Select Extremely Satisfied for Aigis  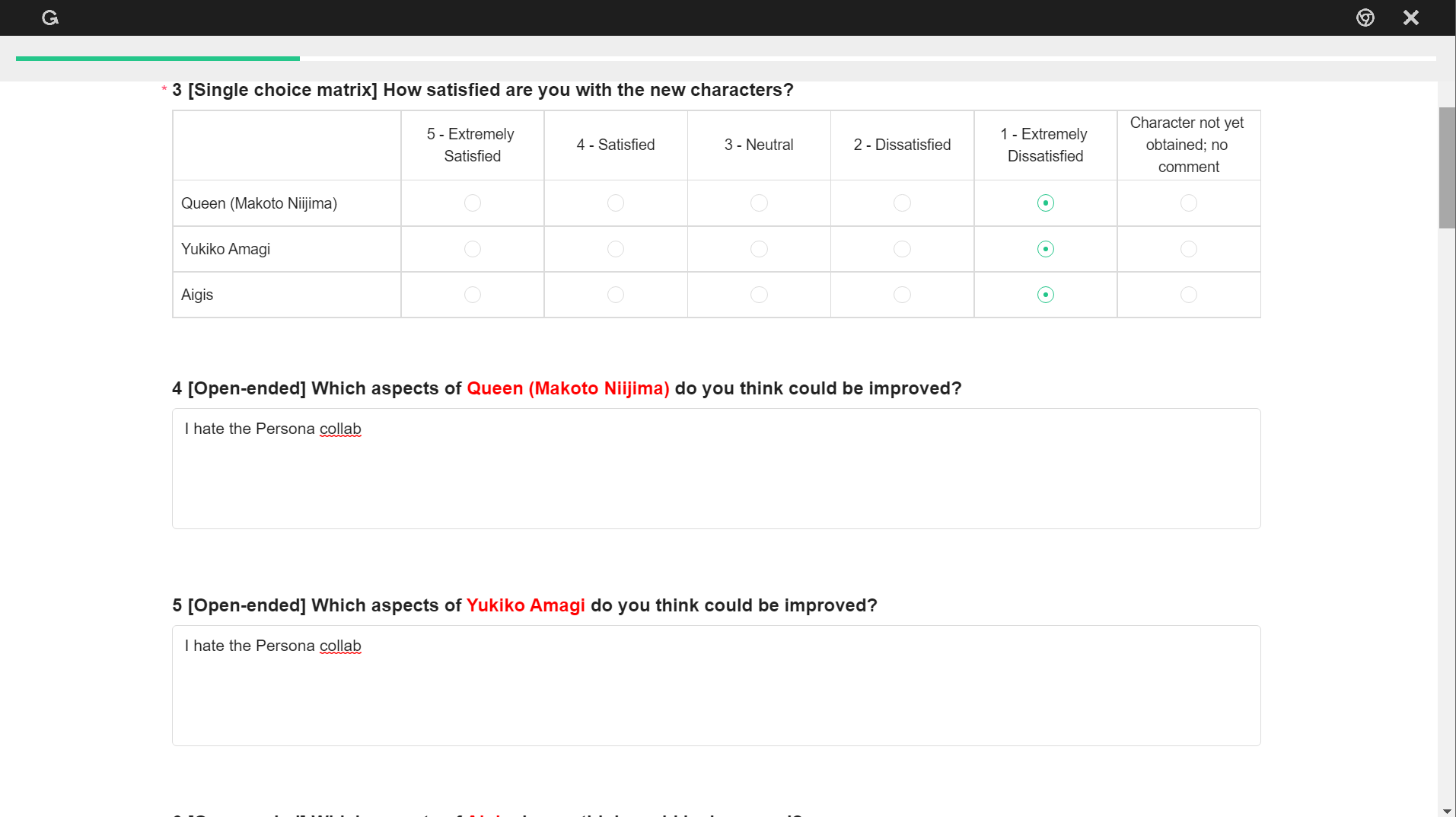[473, 295]
